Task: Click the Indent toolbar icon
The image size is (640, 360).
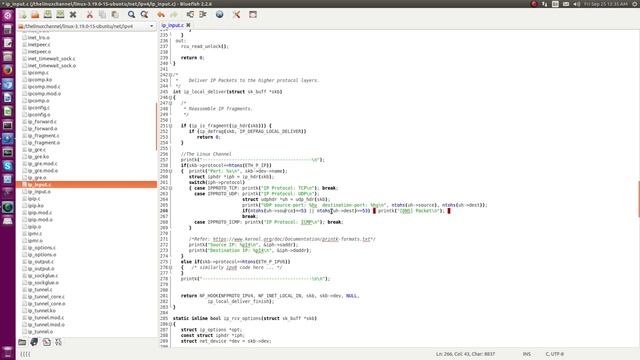Action: click(x=203, y=15)
